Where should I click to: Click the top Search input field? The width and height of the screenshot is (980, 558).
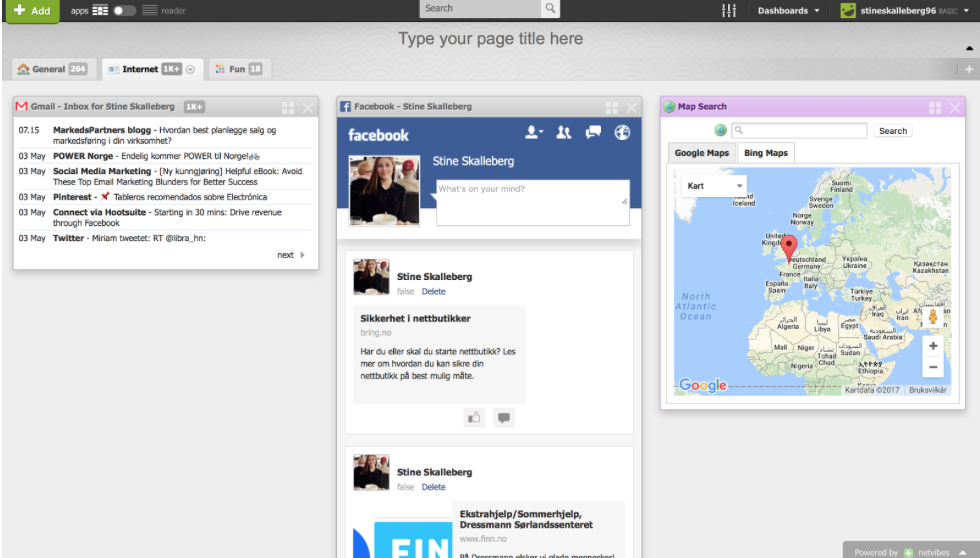[x=480, y=8]
